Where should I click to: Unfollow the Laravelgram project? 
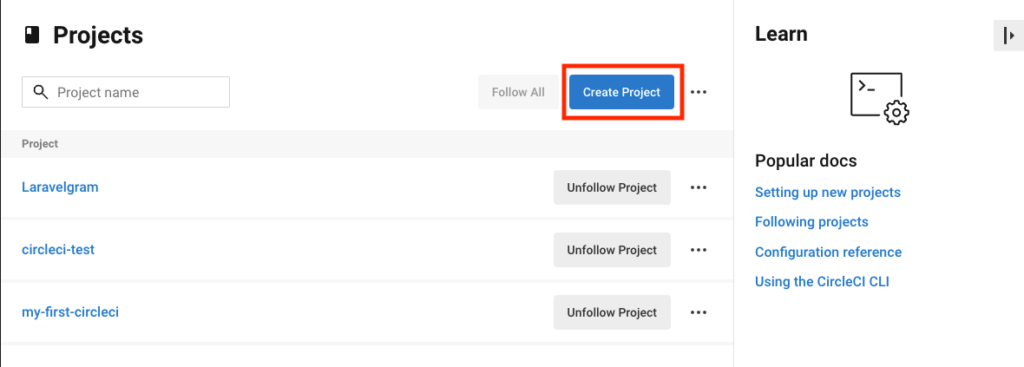coord(612,187)
